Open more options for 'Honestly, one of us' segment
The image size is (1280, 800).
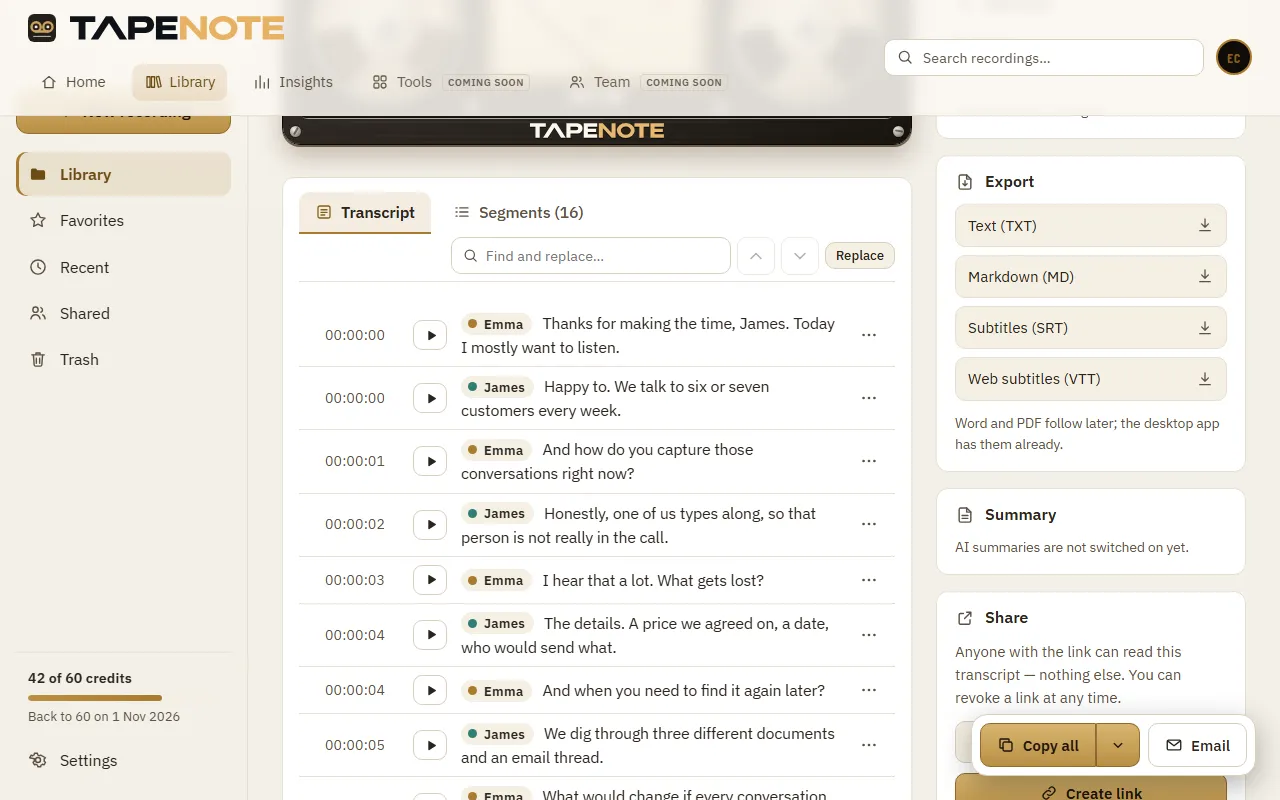pos(869,524)
